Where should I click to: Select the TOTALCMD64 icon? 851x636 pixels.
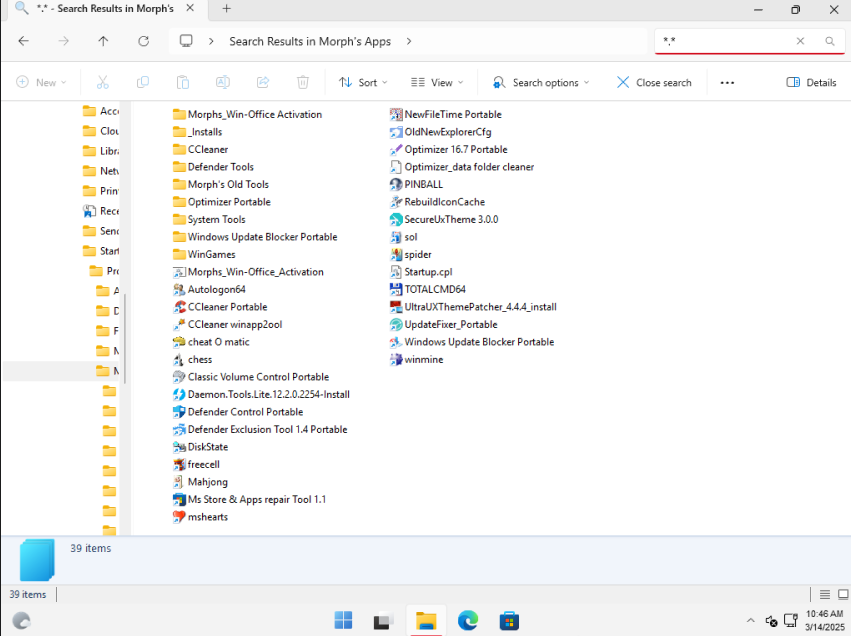396,290
